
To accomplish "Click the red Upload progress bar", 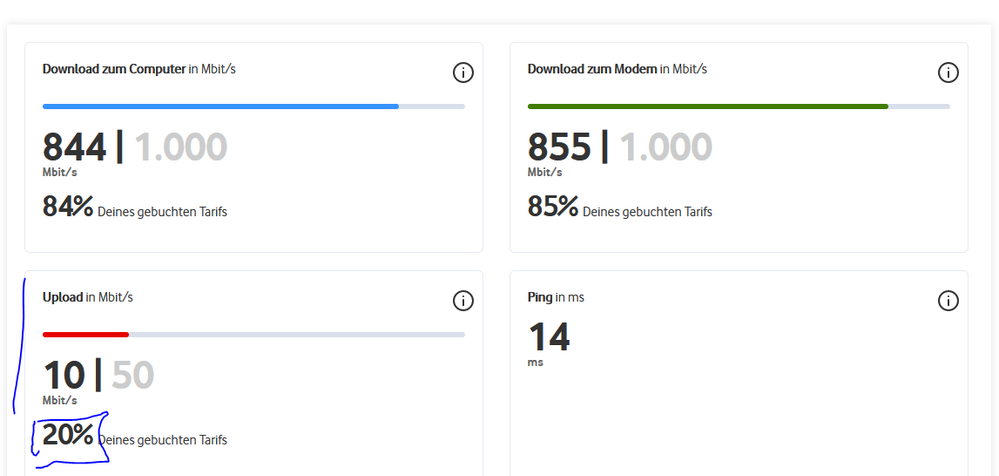I will (86, 334).
